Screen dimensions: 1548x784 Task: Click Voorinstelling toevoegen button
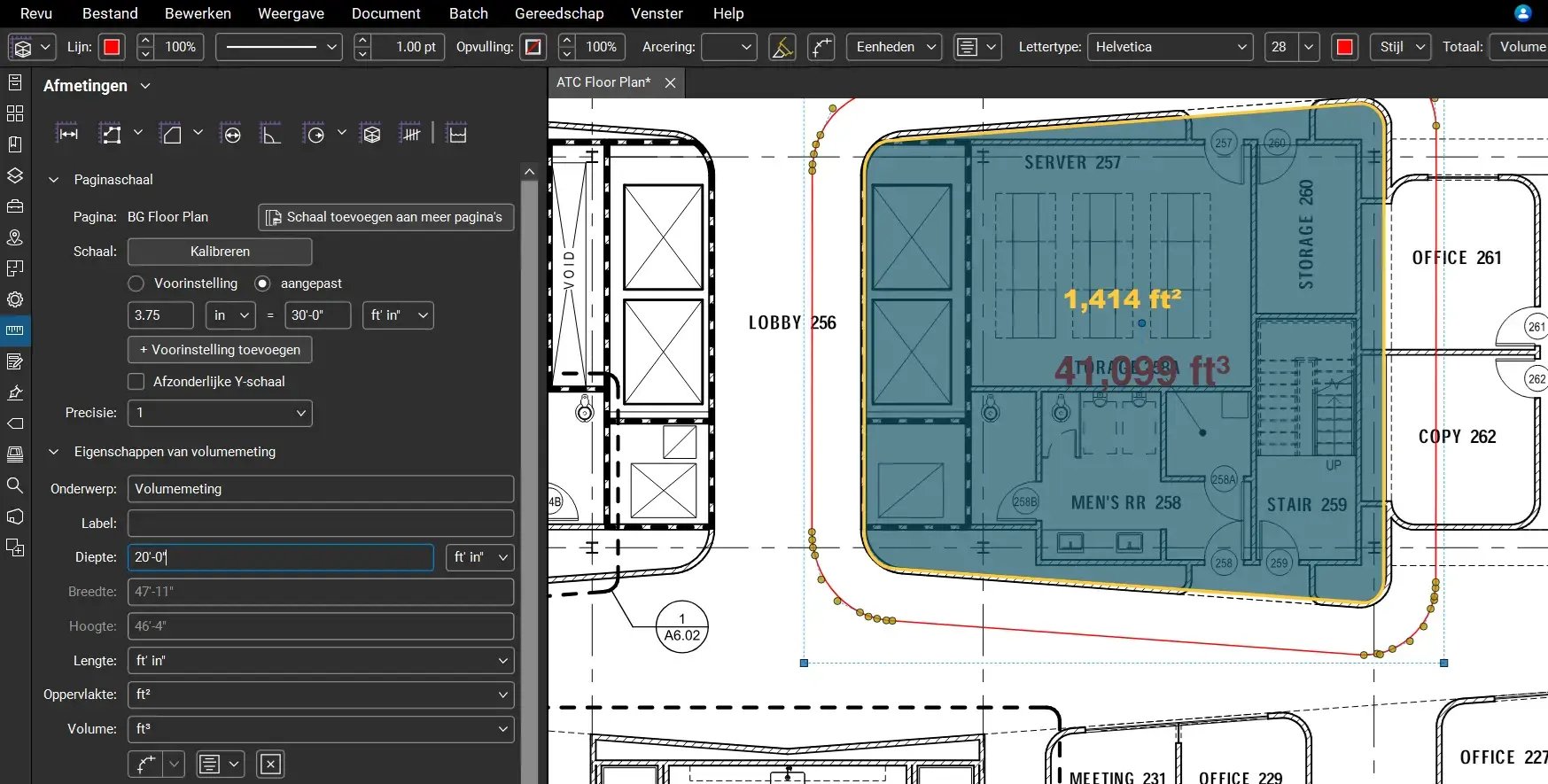(220, 350)
